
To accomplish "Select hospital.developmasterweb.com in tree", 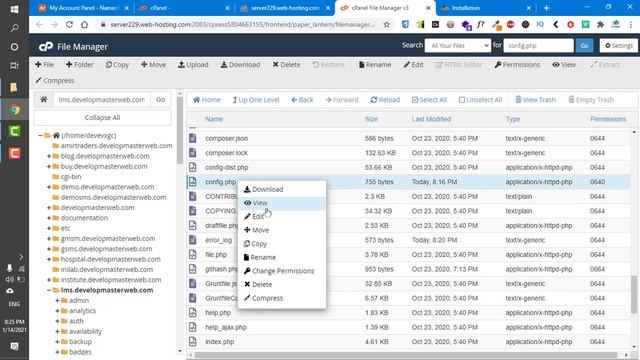I will click(110, 259).
